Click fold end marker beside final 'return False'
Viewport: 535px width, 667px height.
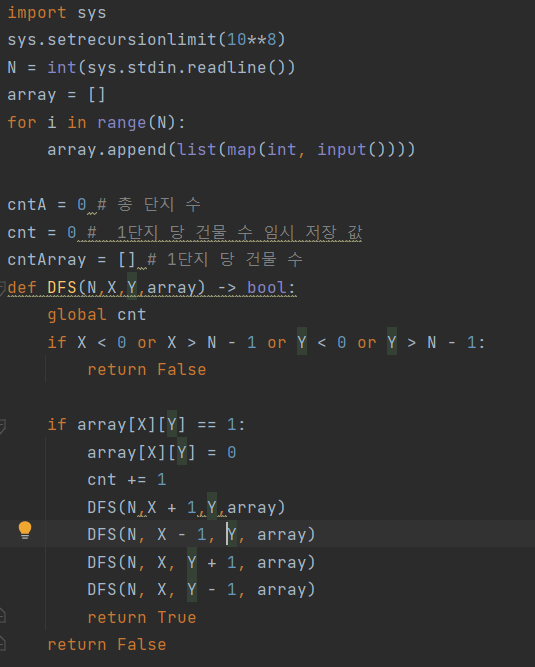coord(2,643)
